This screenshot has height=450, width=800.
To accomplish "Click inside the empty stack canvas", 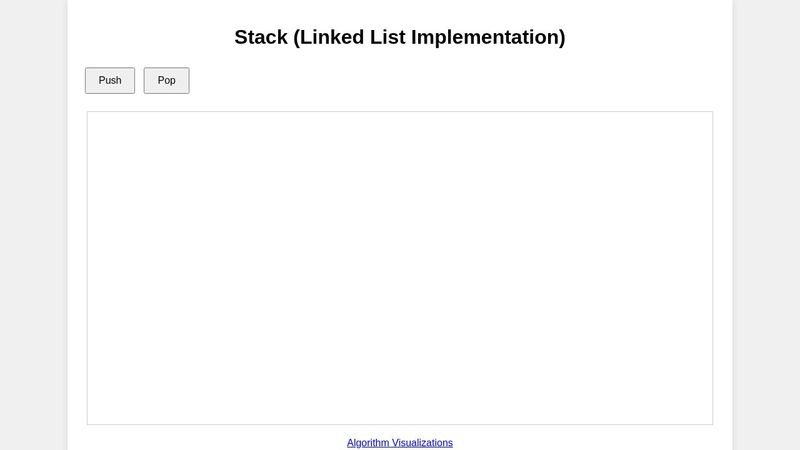I will (x=400, y=268).
